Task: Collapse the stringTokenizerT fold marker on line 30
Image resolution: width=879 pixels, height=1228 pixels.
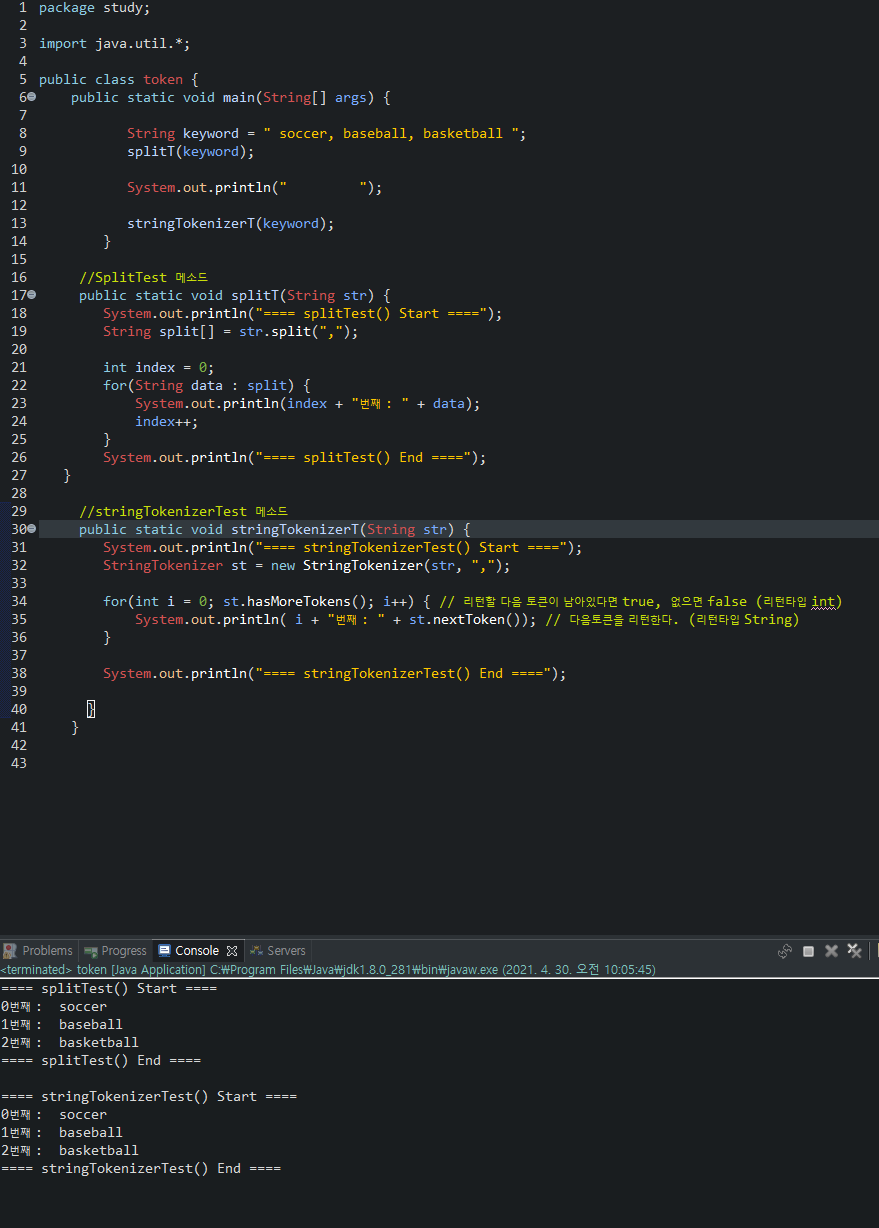Action: pyautogui.click(x=31, y=529)
